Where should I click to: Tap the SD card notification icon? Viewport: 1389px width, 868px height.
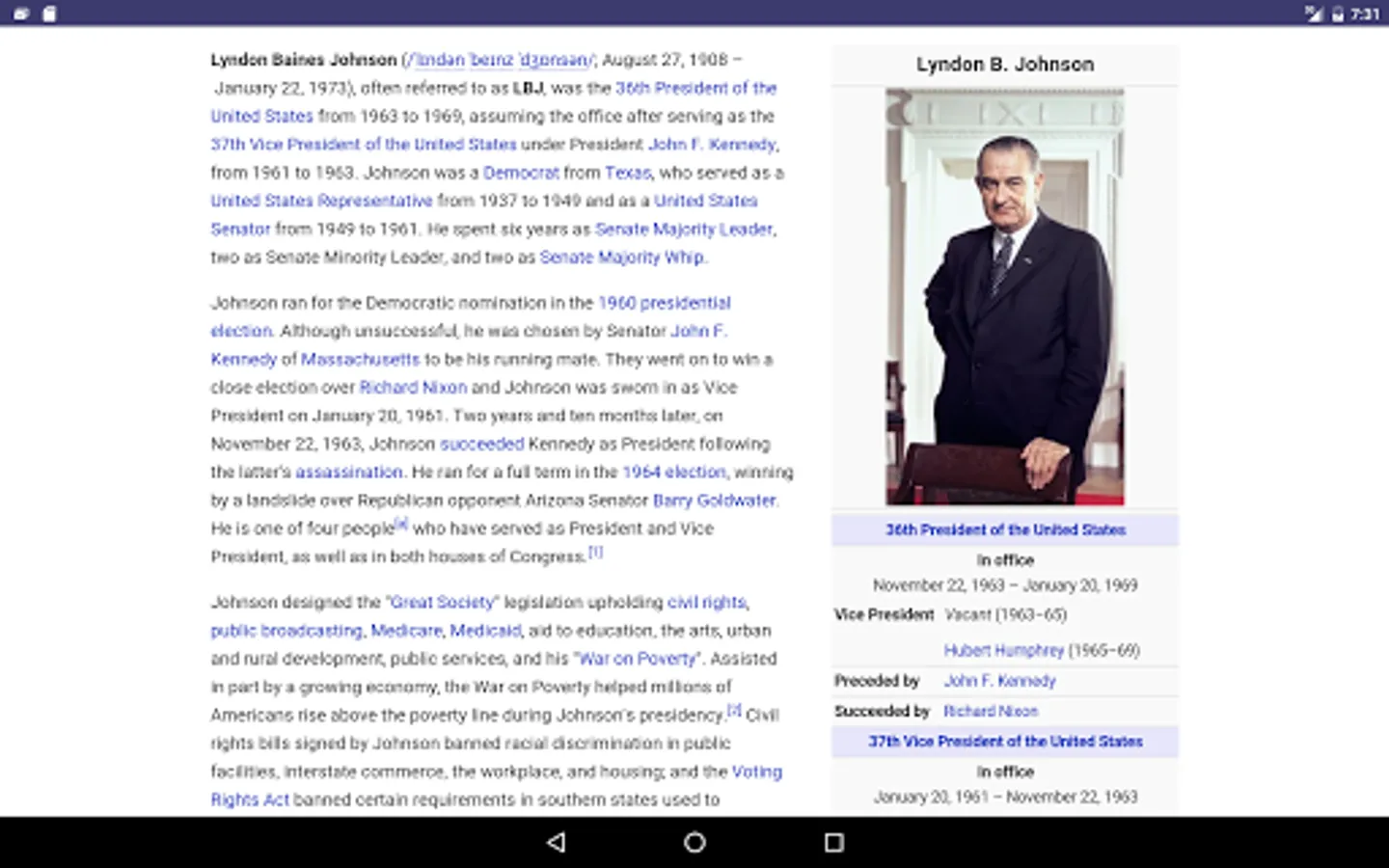click(x=50, y=14)
